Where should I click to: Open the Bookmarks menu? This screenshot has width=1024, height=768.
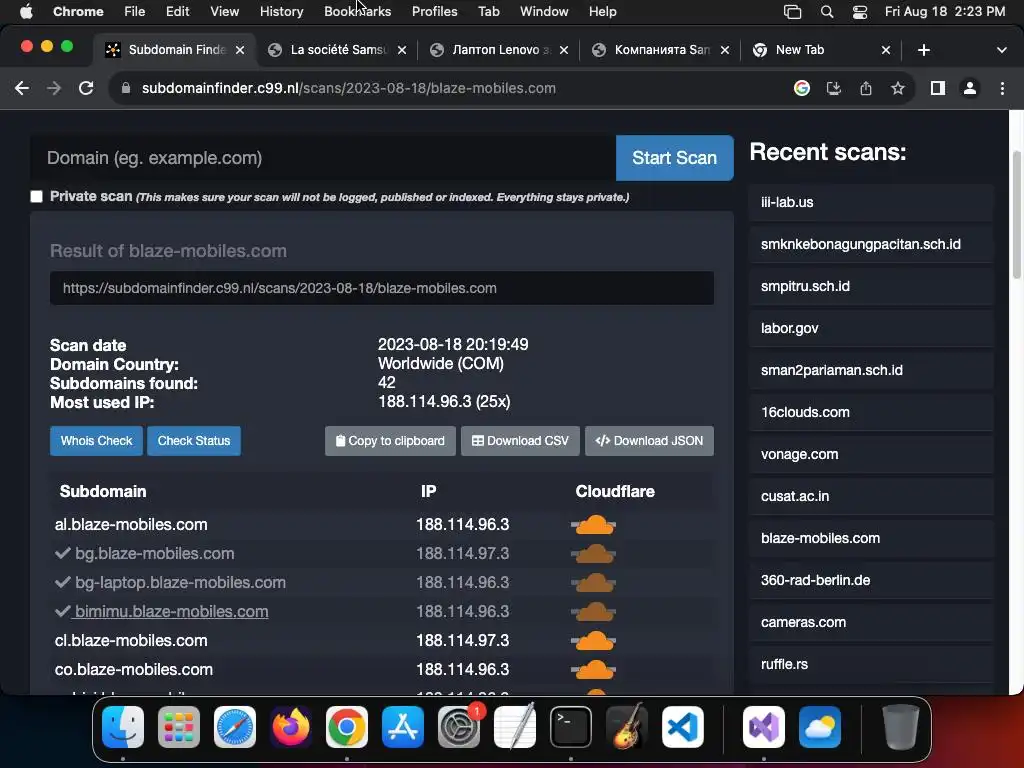(357, 12)
